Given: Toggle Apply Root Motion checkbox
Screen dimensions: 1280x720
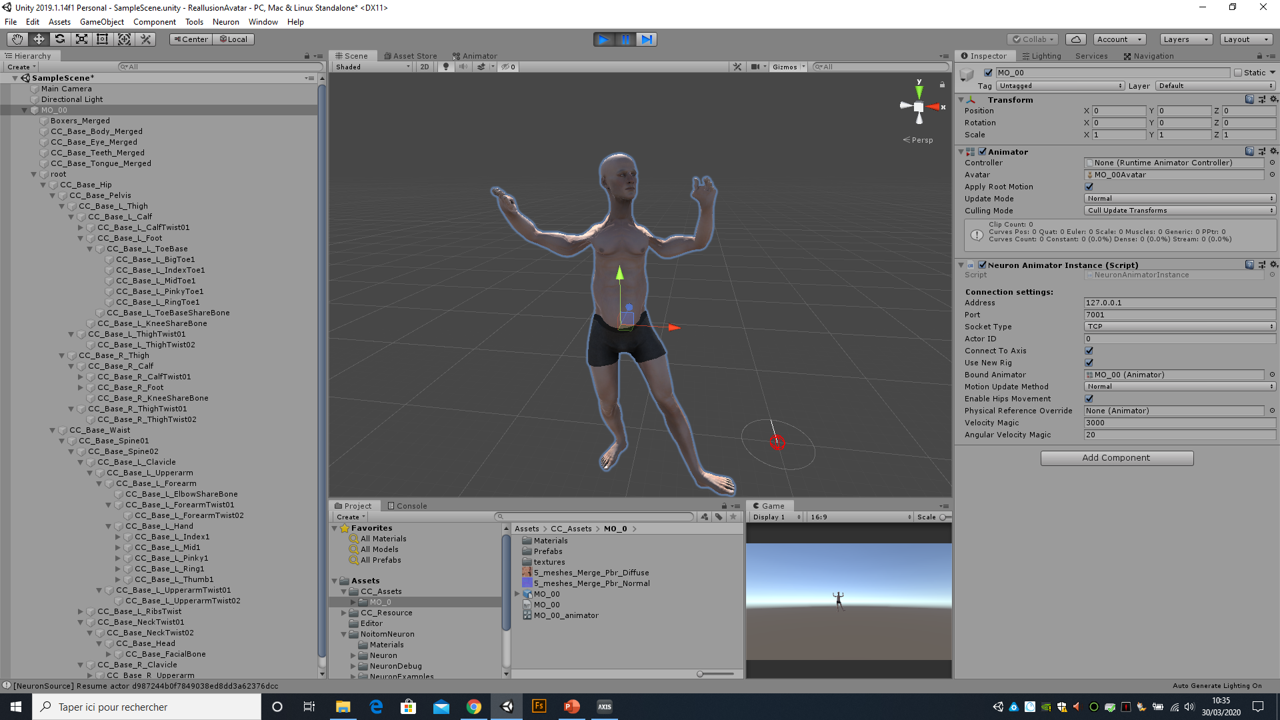Looking at the screenshot, I should pos(1089,187).
